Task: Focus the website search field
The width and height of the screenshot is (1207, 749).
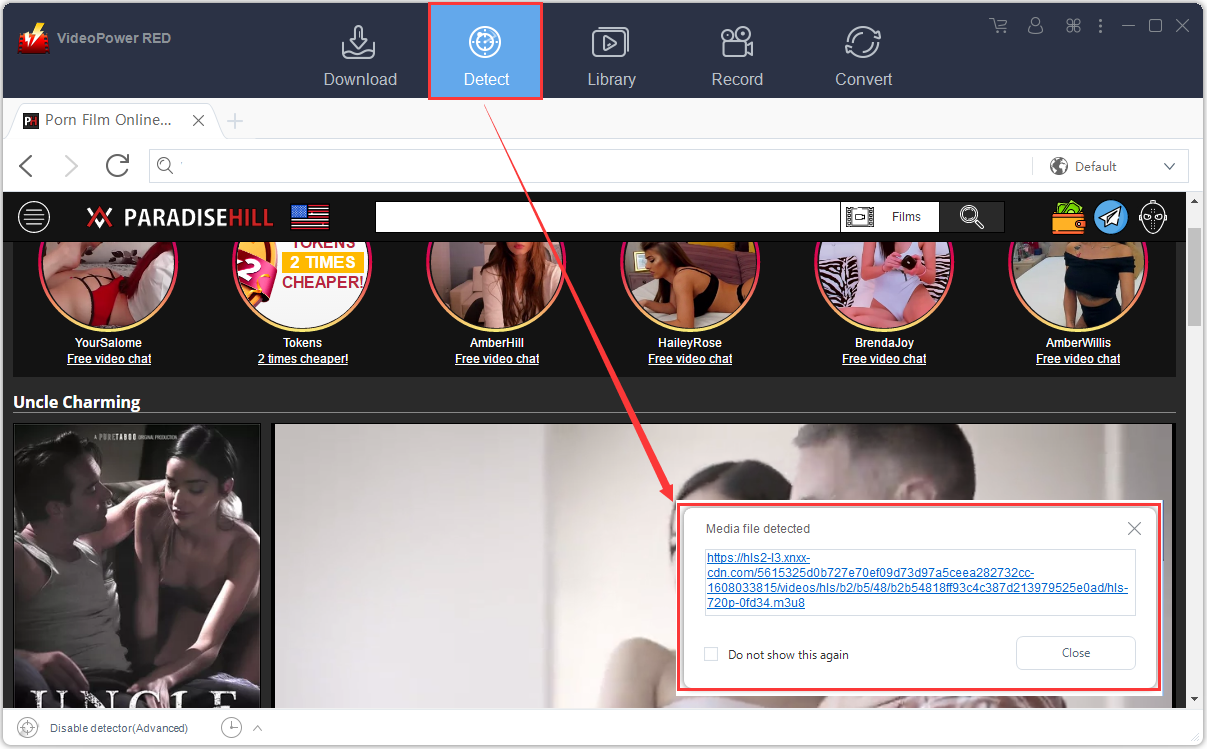Action: click(607, 217)
